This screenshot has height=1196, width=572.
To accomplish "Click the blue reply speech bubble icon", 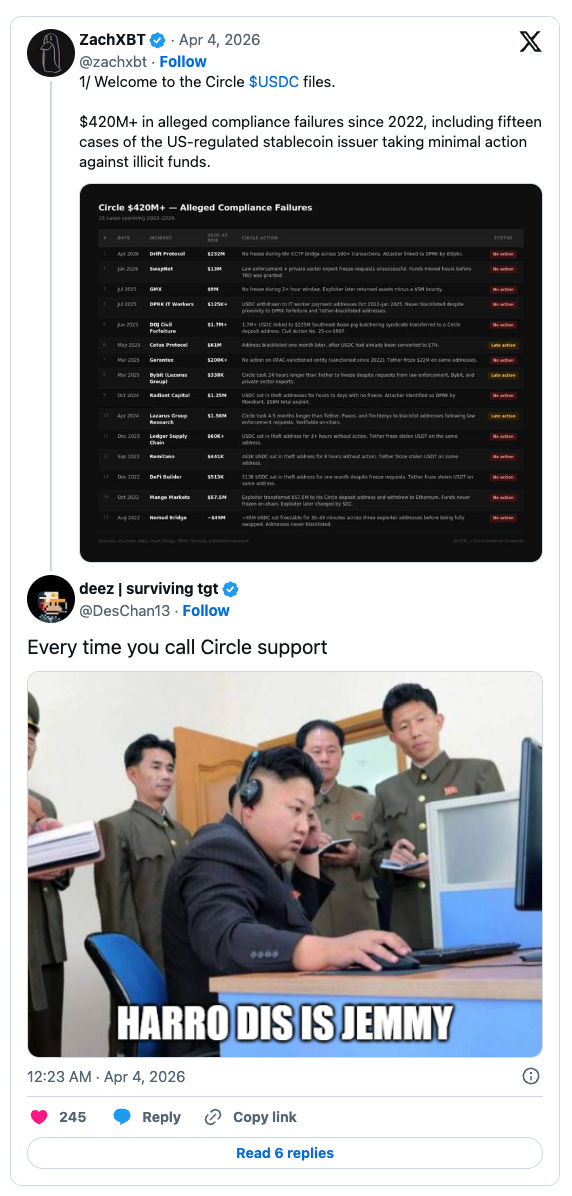I will click(122, 1117).
